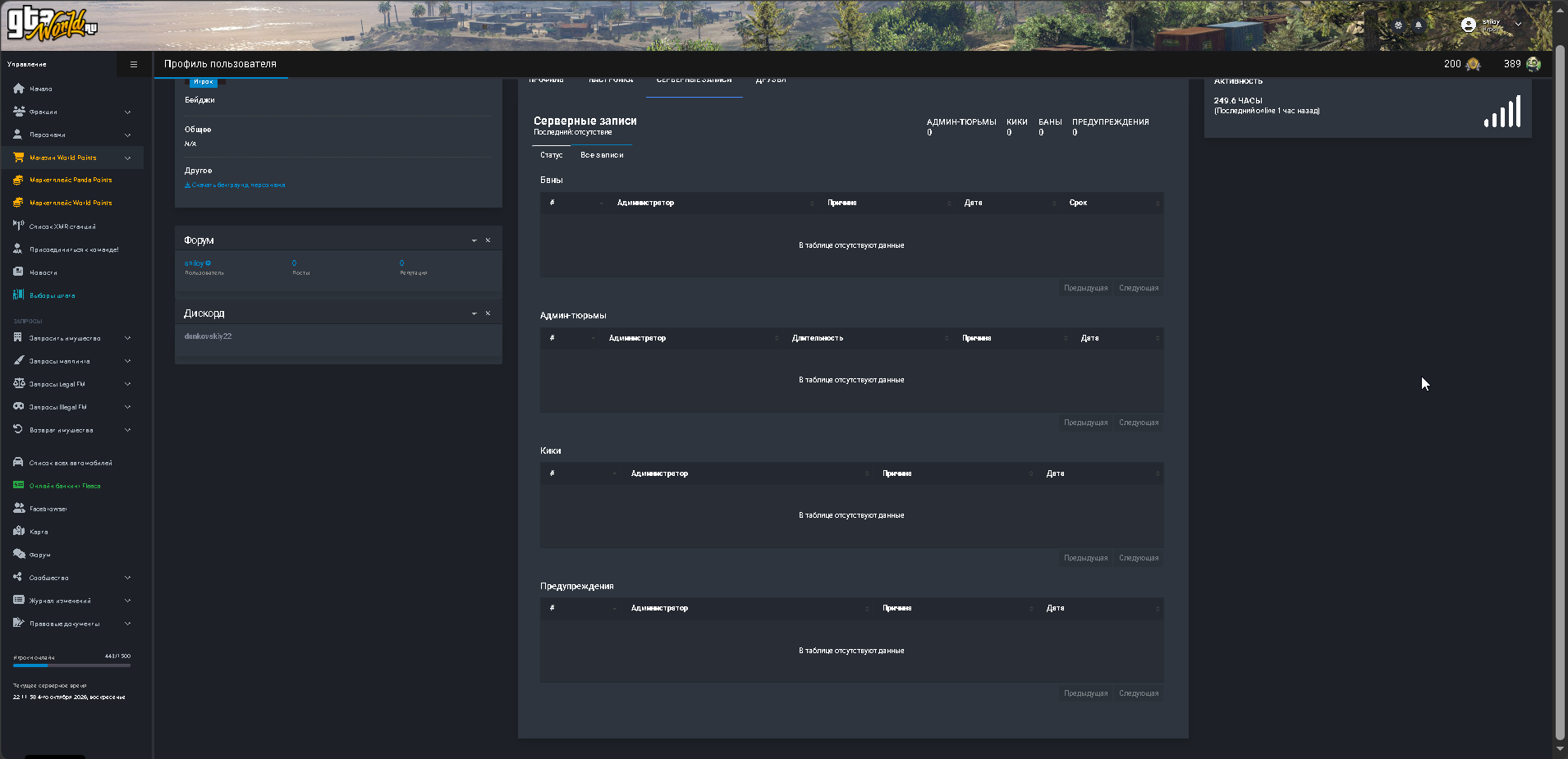The height and width of the screenshot is (759, 1568).
Task: Open the Карта map icon
Action: (x=18, y=531)
